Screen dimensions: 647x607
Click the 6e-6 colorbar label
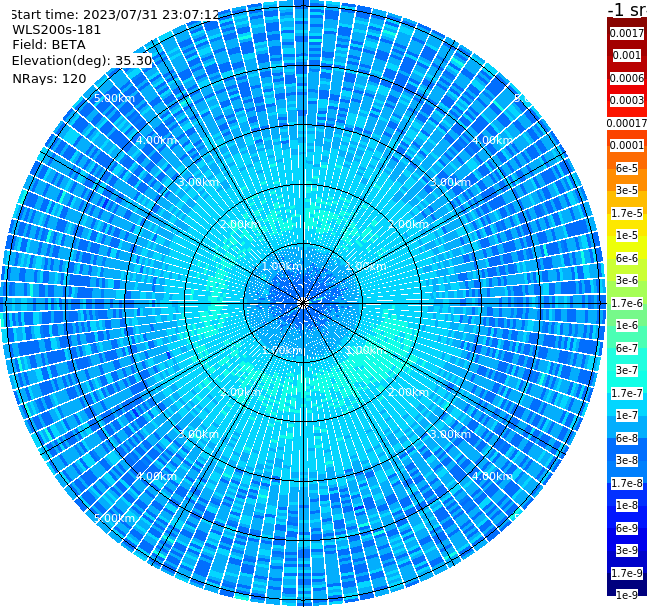click(627, 258)
